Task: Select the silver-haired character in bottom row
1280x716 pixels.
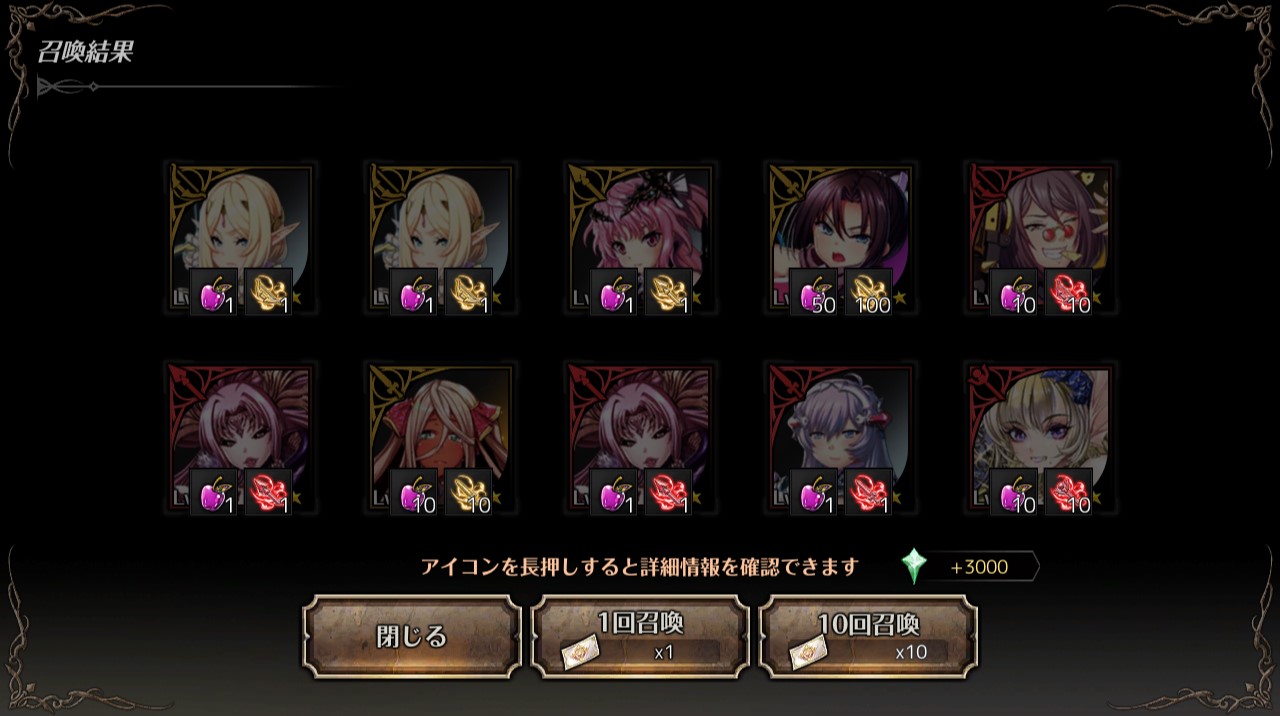Action: [x=841, y=439]
